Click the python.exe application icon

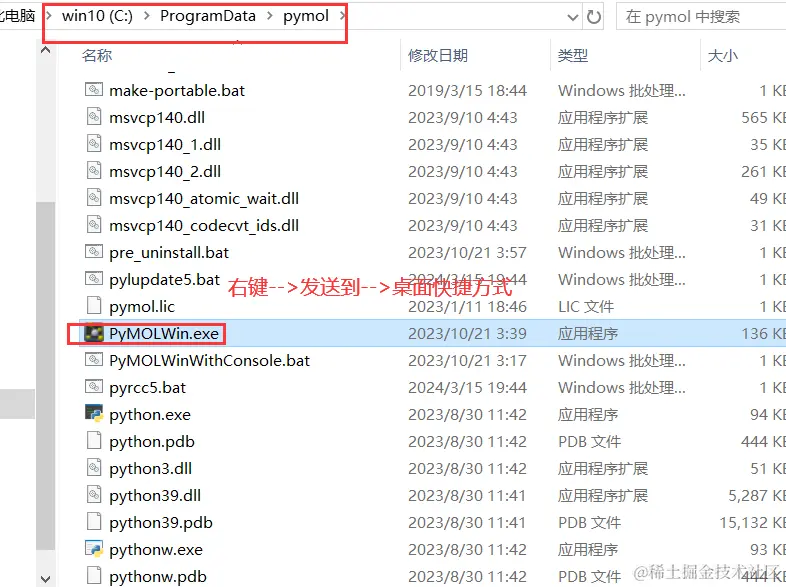[94, 414]
